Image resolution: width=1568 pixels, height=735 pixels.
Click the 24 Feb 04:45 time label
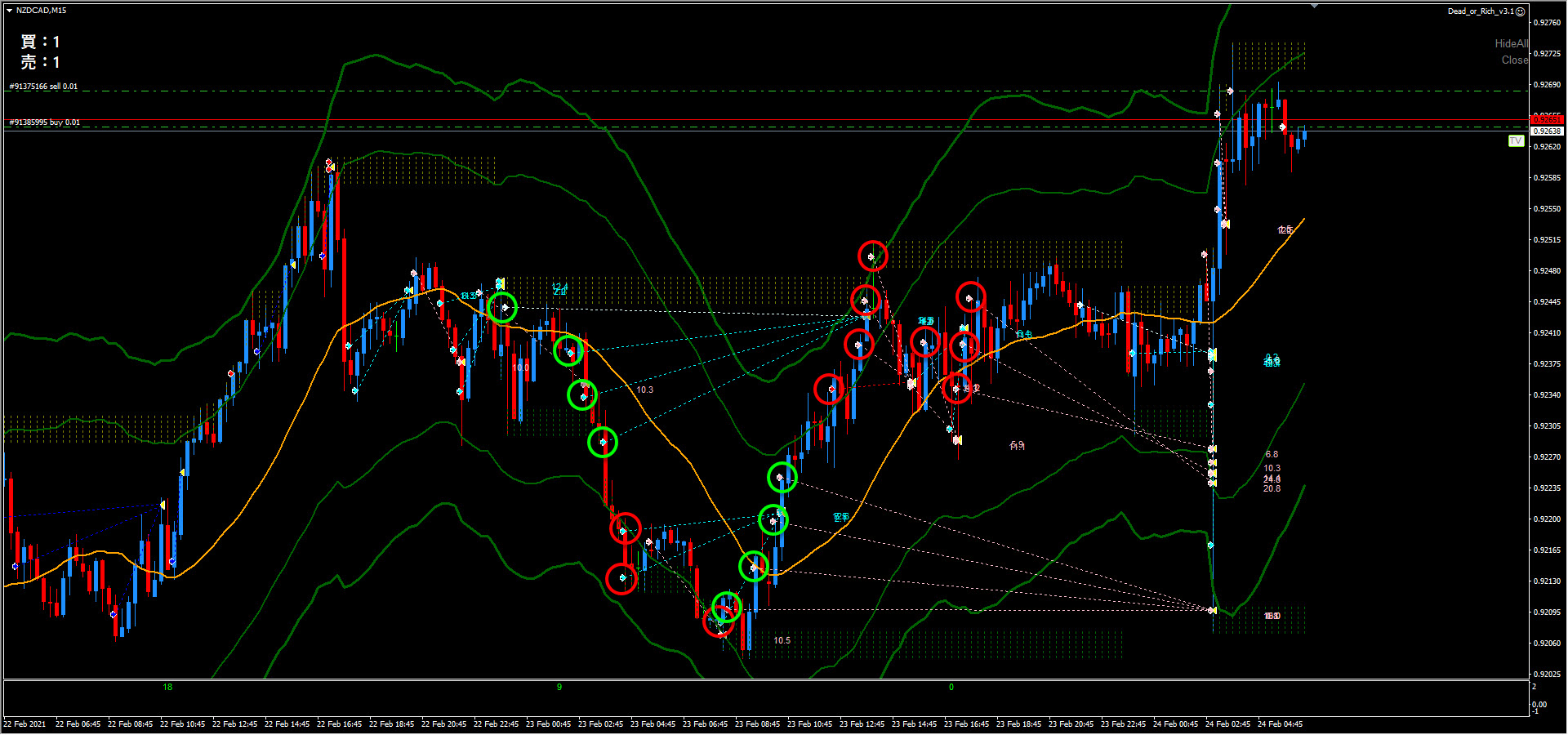pos(1281,724)
